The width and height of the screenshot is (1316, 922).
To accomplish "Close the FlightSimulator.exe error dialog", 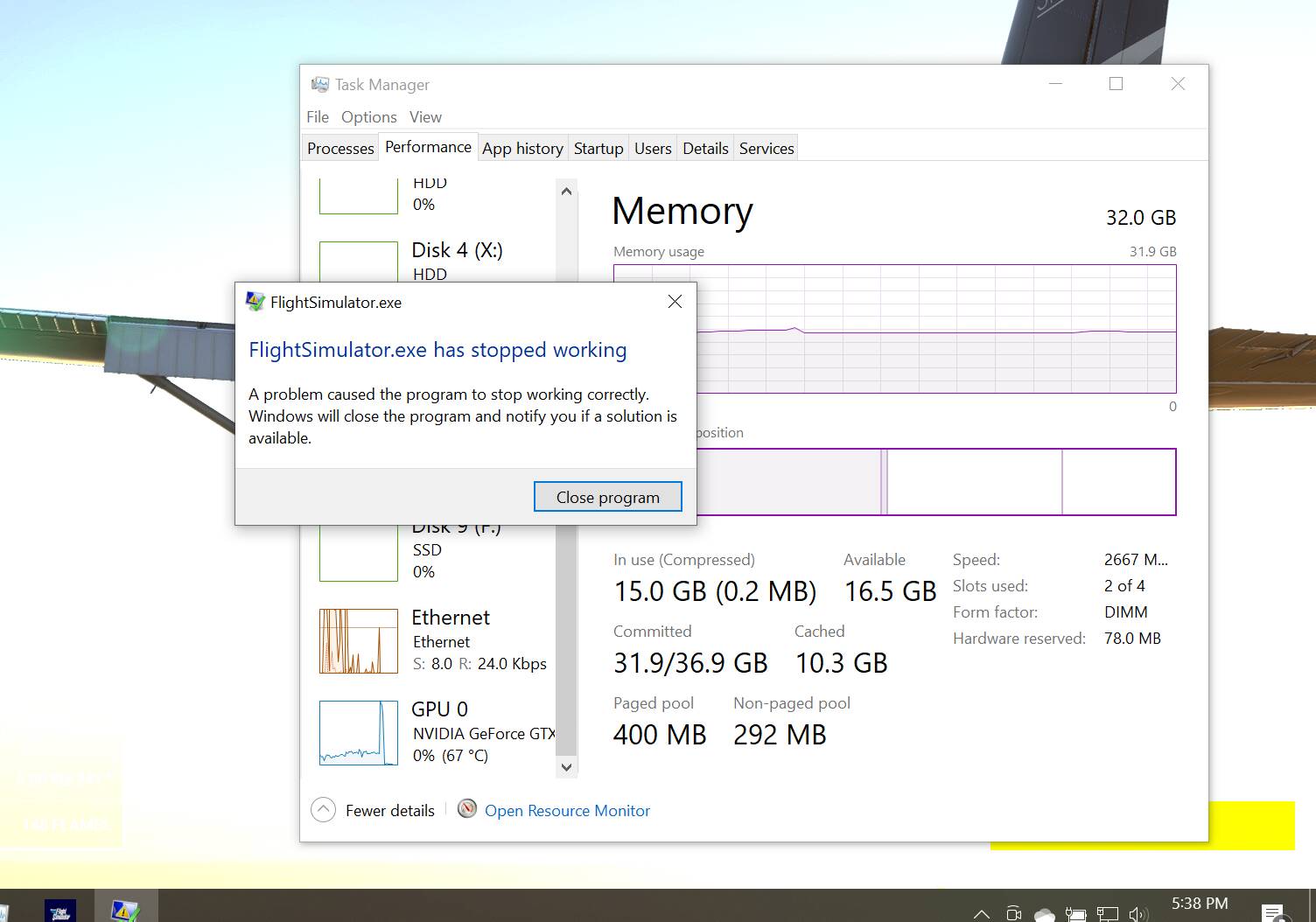I will tap(675, 302).
